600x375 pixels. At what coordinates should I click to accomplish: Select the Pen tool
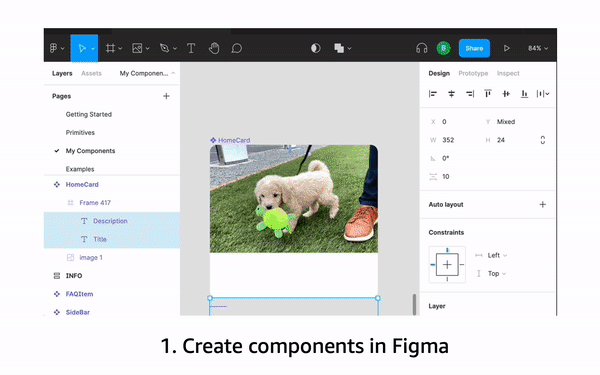pyautogui.click(x=165, y=48)
